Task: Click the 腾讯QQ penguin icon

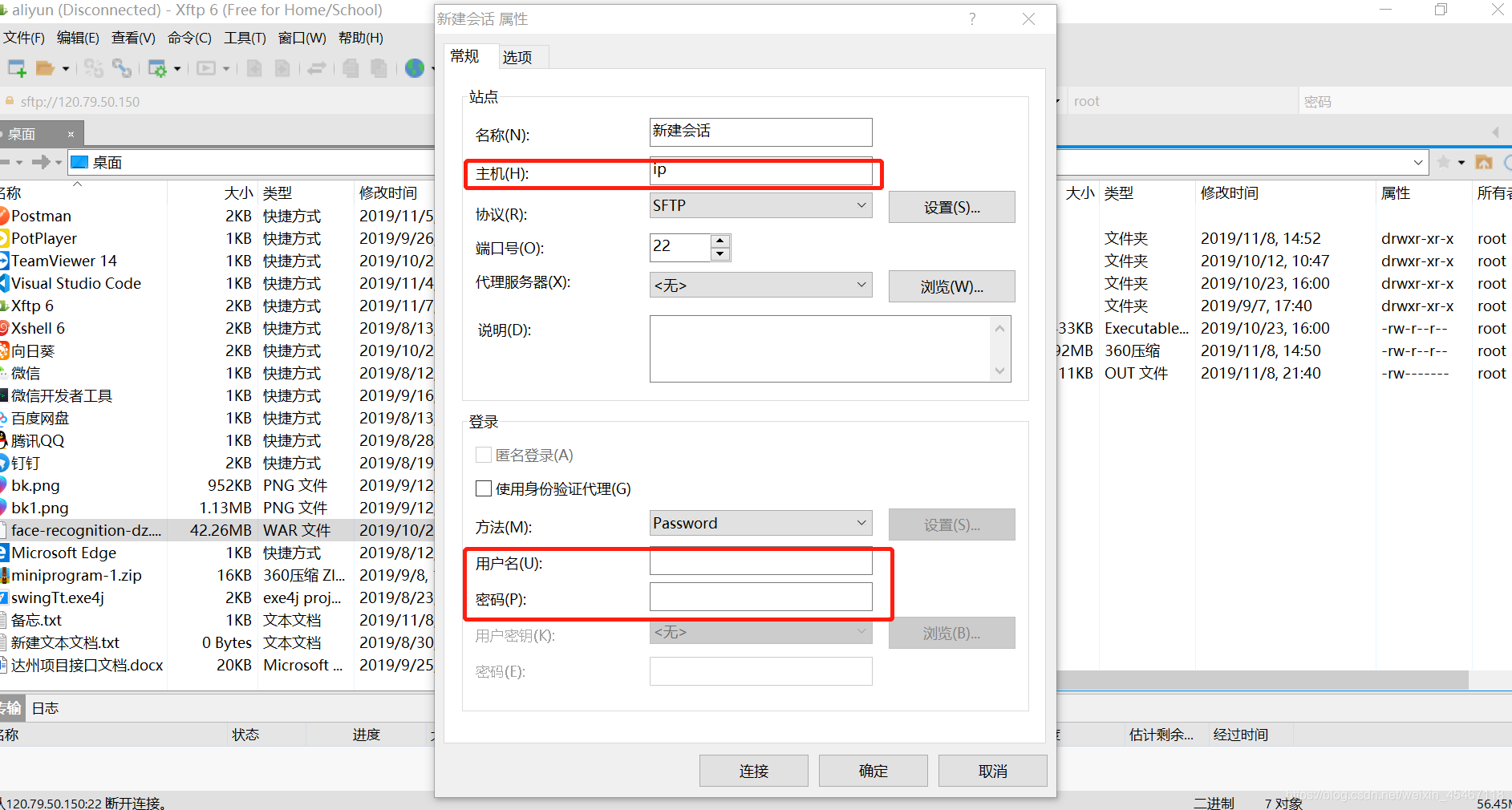Action: (x=4, y=440)
